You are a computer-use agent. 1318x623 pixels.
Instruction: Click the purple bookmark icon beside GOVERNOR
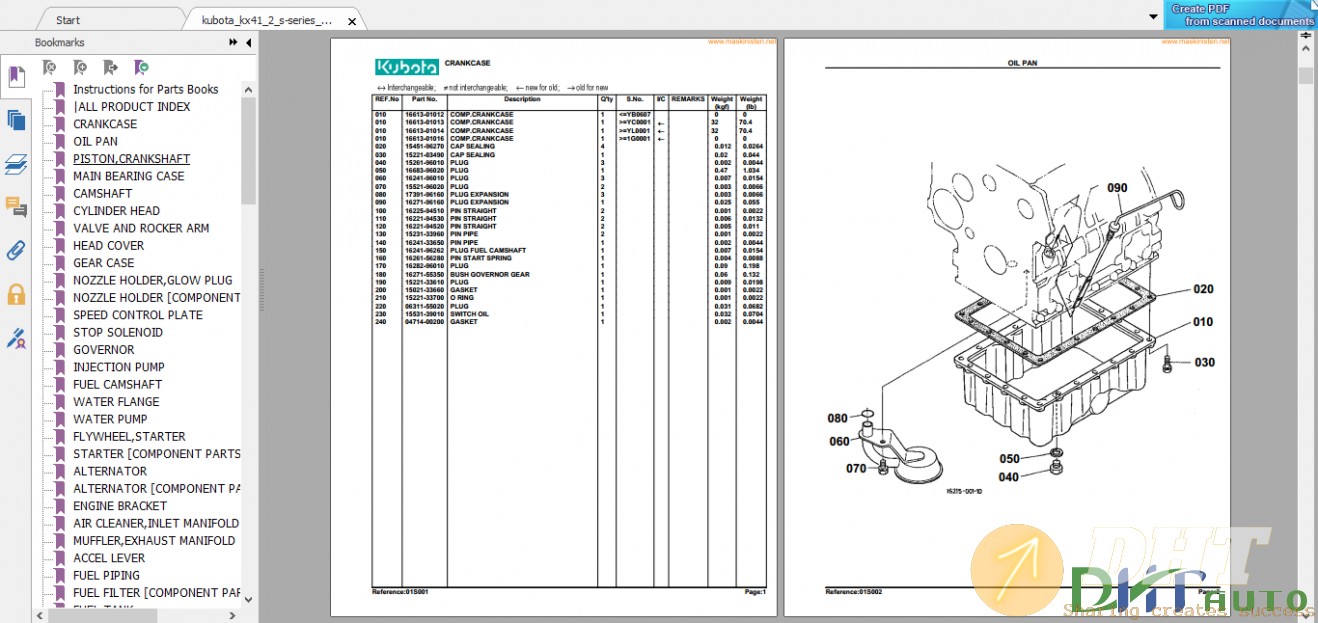click(60, 350)
